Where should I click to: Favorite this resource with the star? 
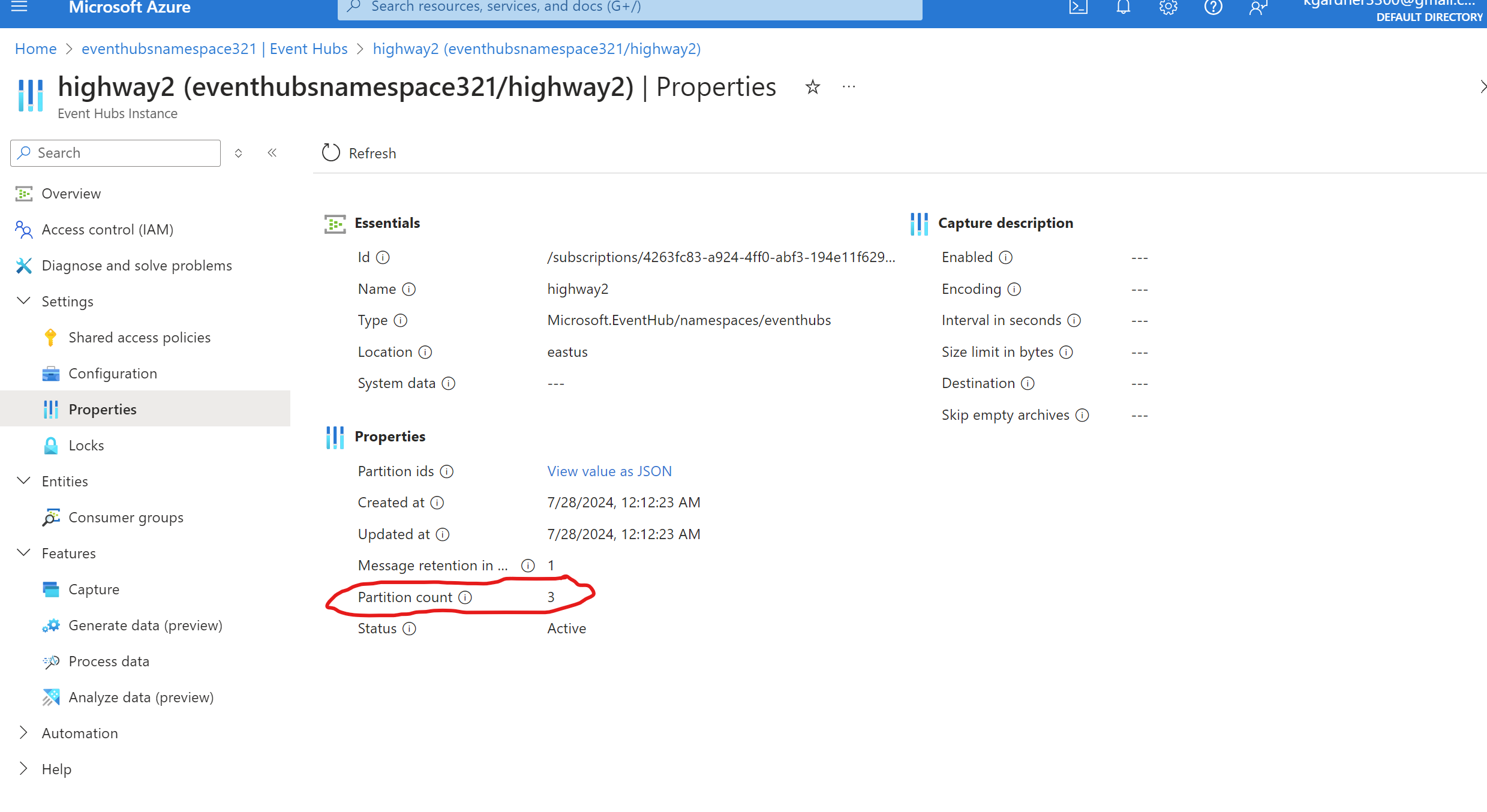pos(812,87)
